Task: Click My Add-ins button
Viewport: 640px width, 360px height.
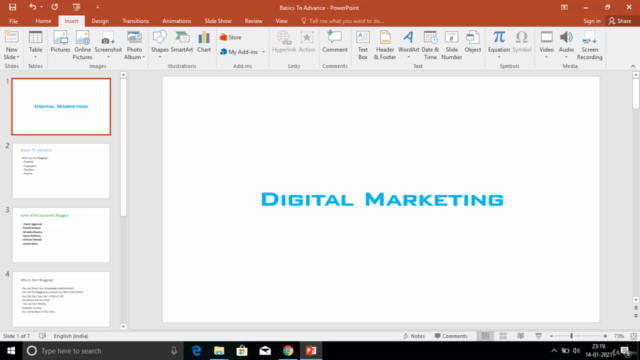Action: (239, 52)
